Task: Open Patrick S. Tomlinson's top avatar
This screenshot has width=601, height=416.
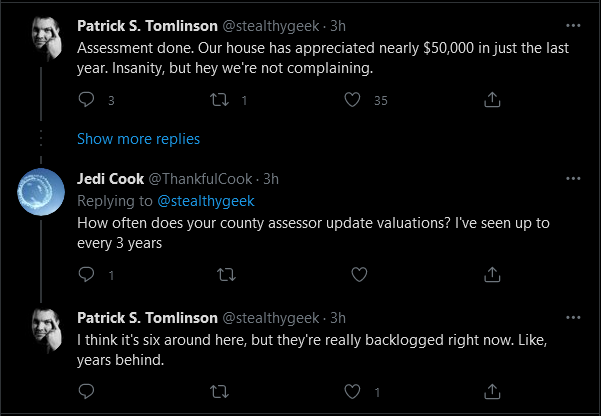Action: tap(46, 39)
